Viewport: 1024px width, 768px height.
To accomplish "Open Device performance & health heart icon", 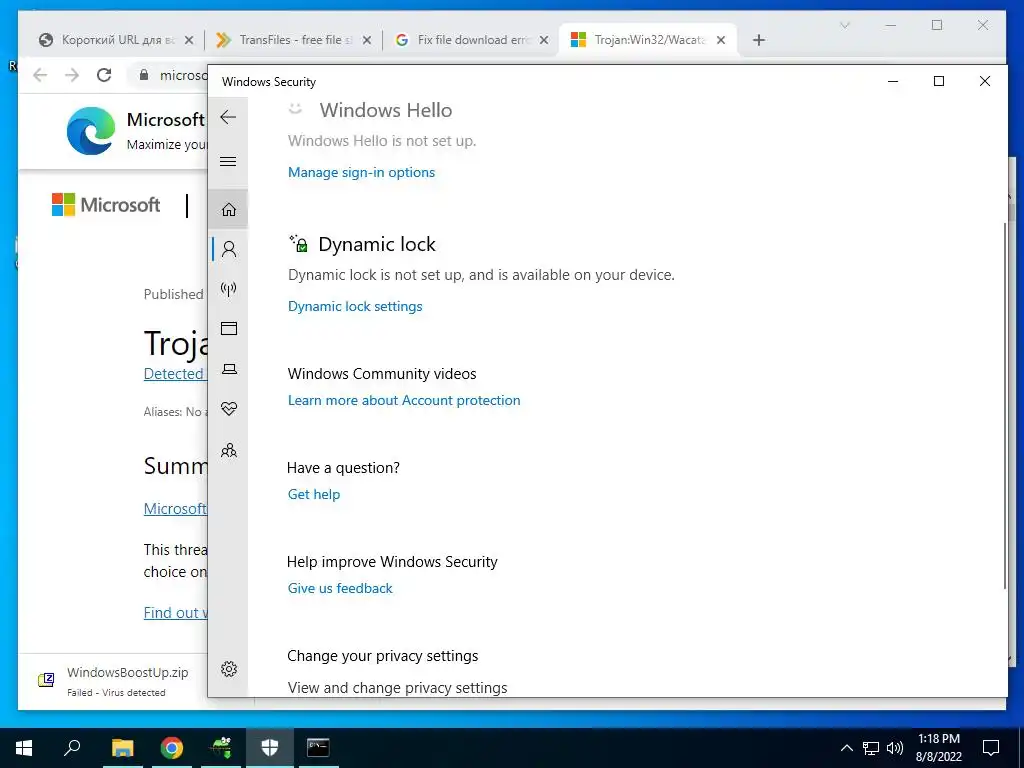I will 229,409.
